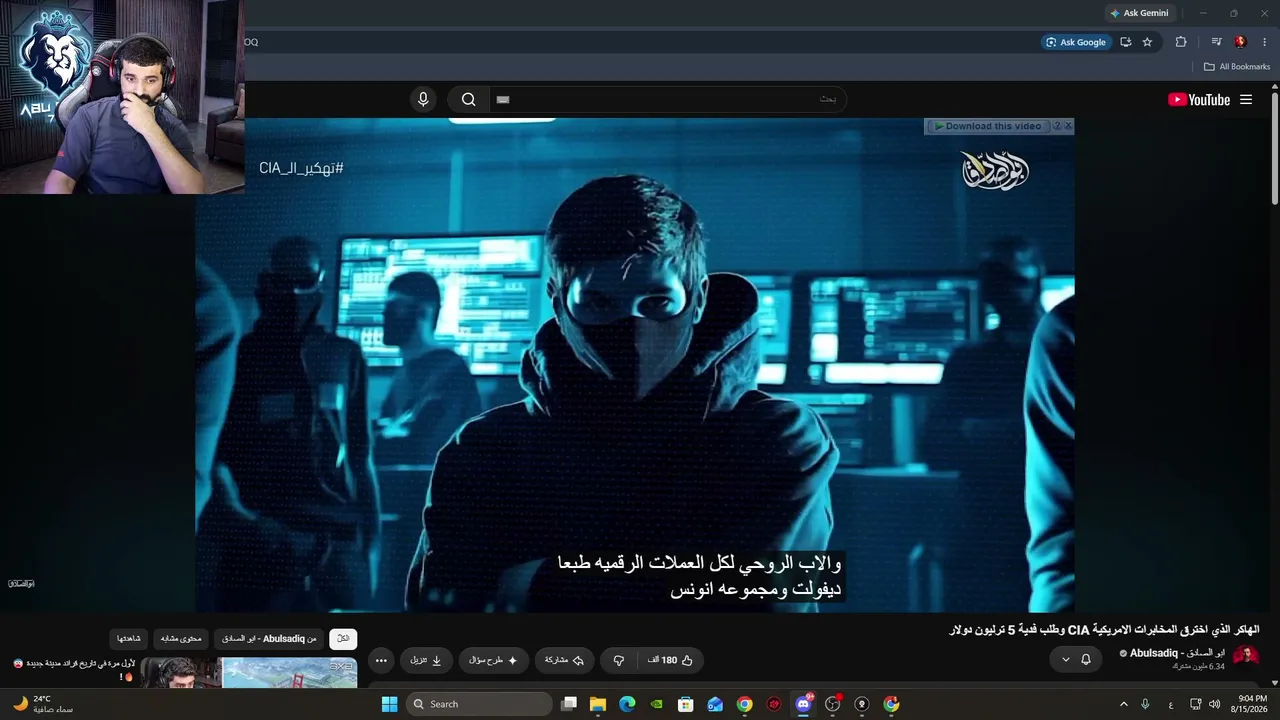The height and width of the screenshot is (720, 1280).
Task: Click the Windows taskbar Search box
Action: (x=480, y=704)
